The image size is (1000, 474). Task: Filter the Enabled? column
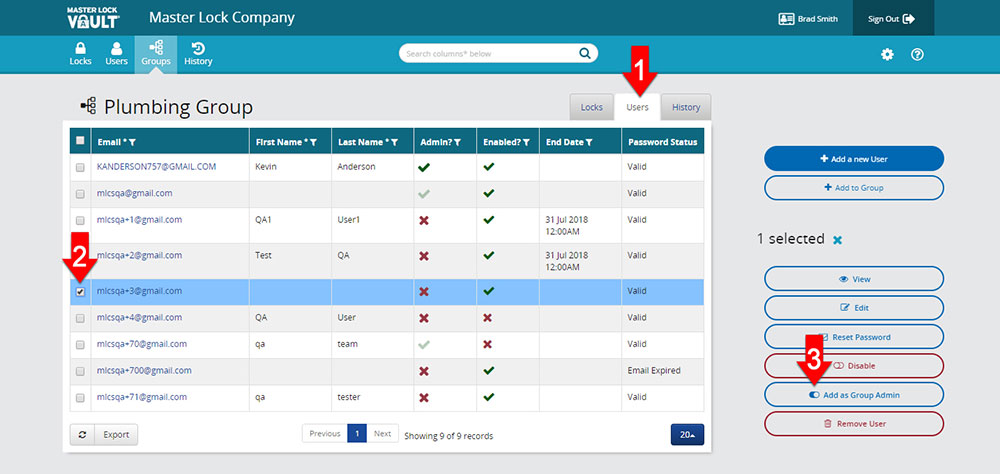526,142
